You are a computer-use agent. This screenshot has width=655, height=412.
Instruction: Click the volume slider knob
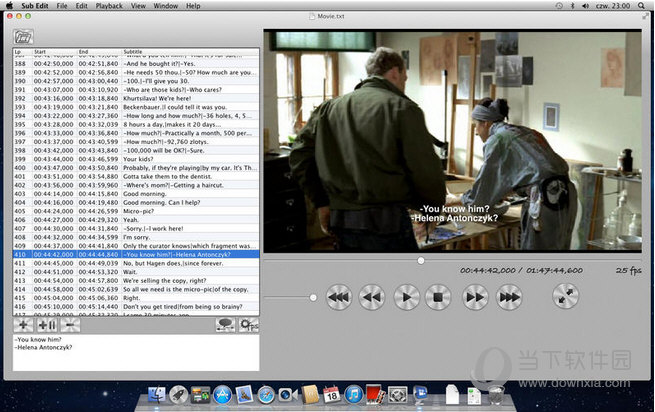[x=313, y=298]
